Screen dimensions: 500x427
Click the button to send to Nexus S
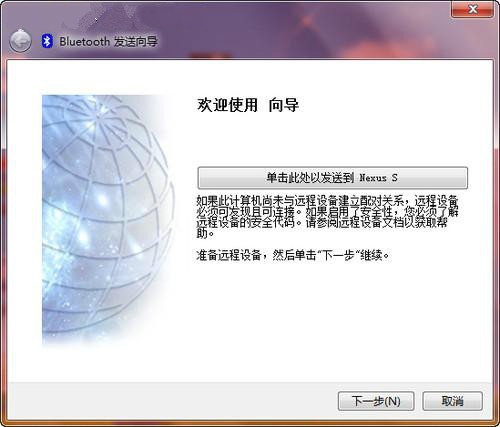point(332,178)
